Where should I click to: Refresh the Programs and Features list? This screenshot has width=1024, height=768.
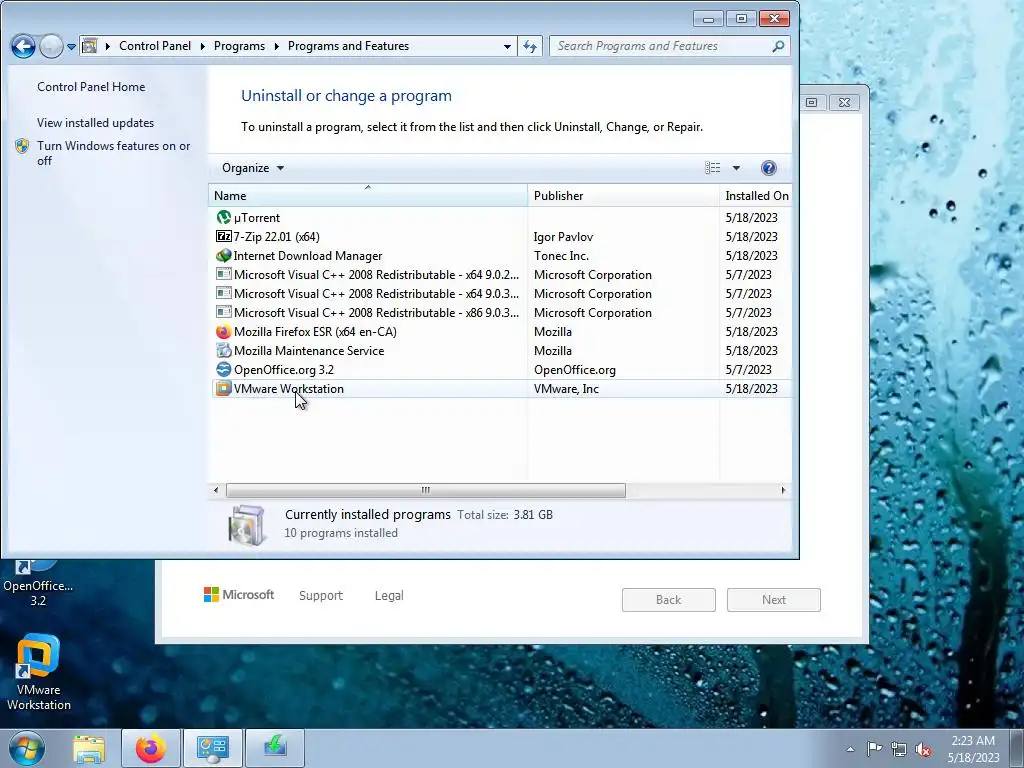click(530, 46)
